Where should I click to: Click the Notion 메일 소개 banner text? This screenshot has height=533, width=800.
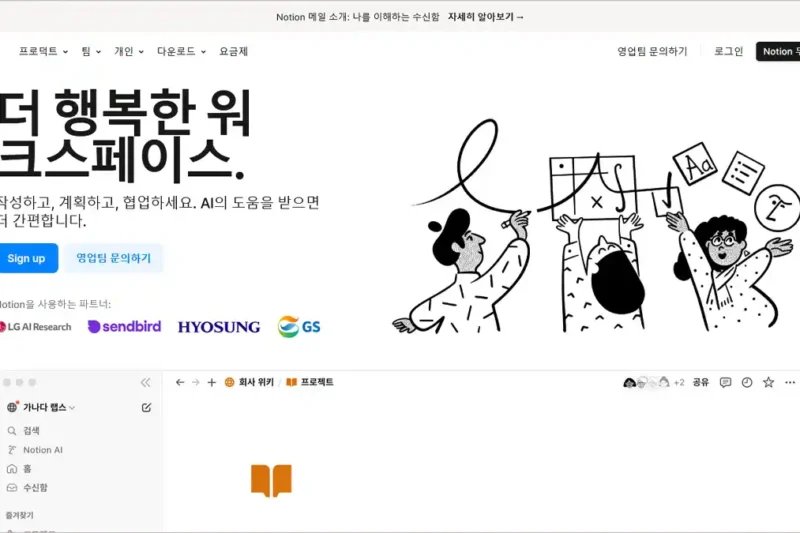[358, 17]
